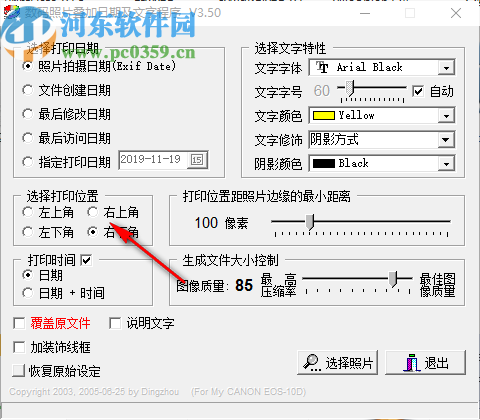Click the 最佳图像质量 label
Image resolution: width=480 pixels, height=420 pixels.
pyautogui.click(x=437, y=285)
